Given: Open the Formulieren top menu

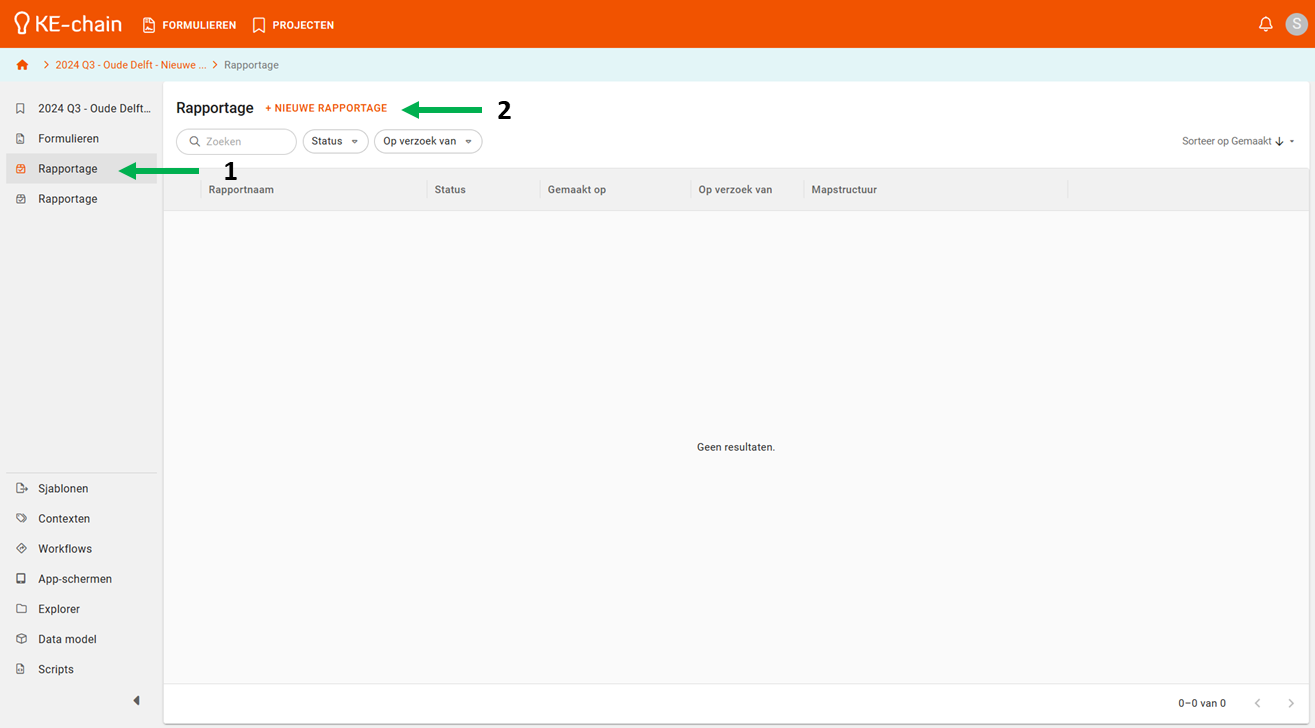Looking at the screenshot, I should (190, 25).
